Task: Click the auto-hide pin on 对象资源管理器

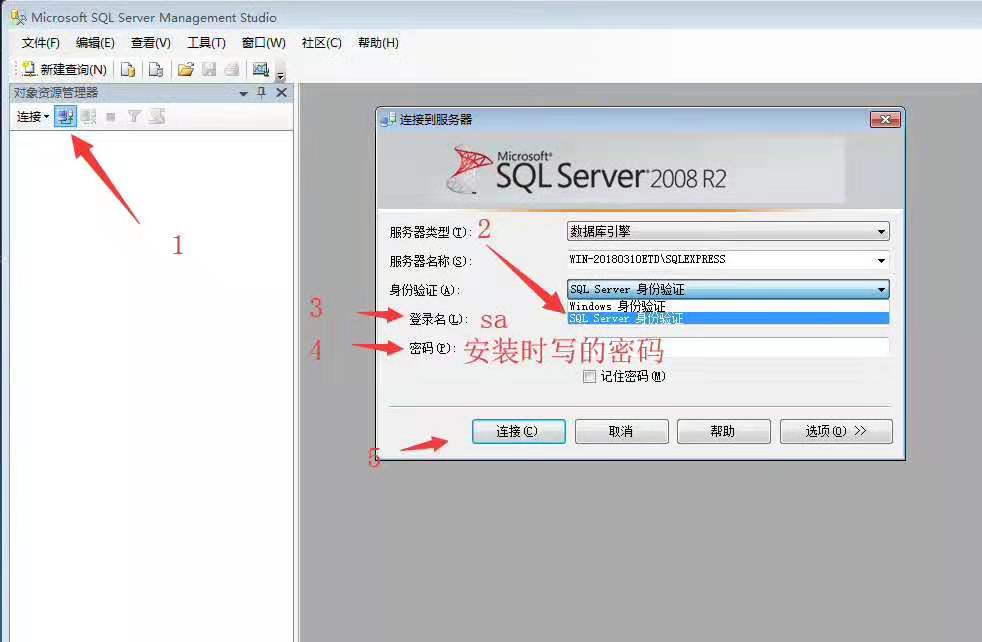Action: (262, 93)
